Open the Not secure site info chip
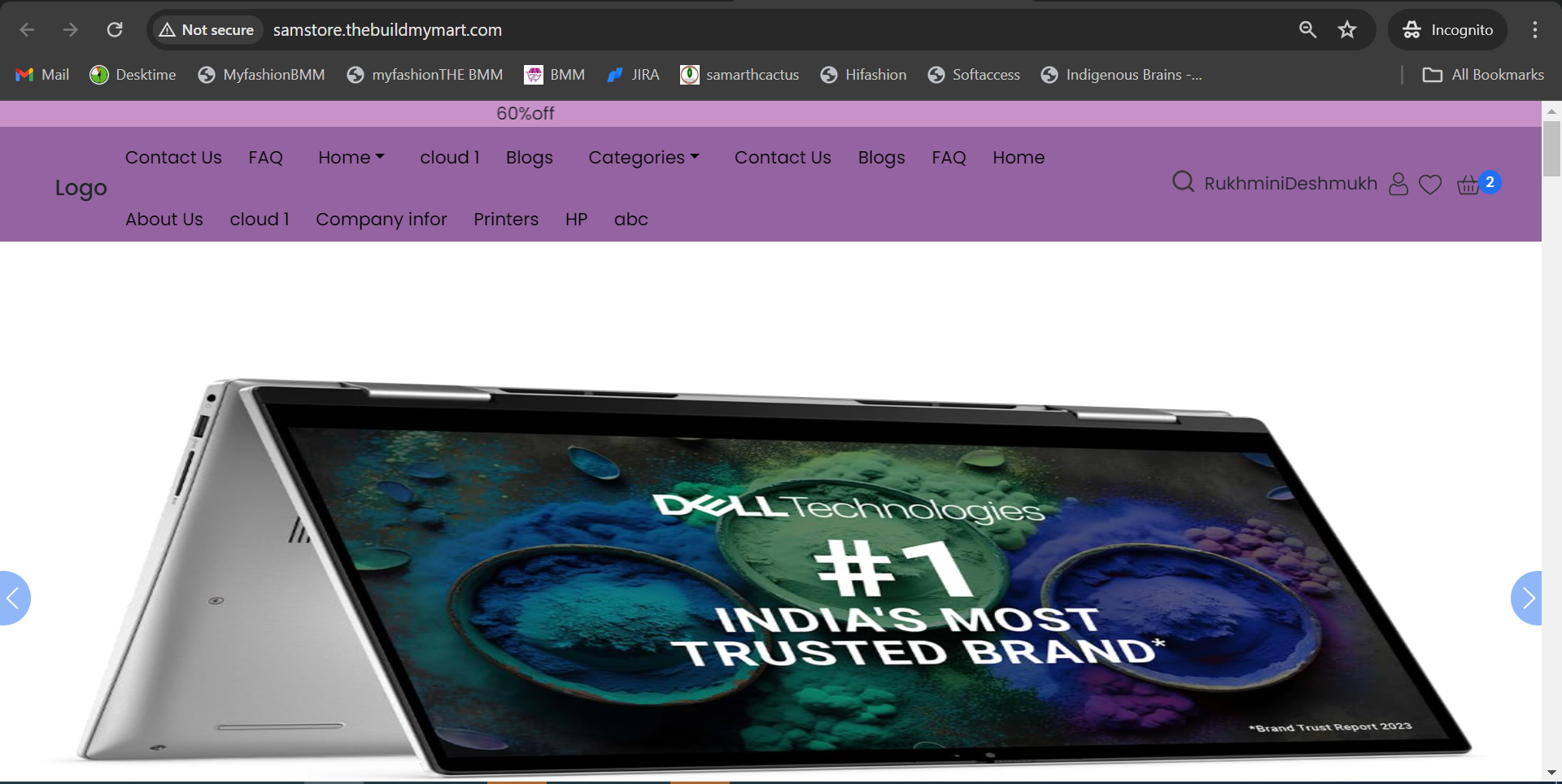This screenshot has width=1562, height=784. coord(207,30)
